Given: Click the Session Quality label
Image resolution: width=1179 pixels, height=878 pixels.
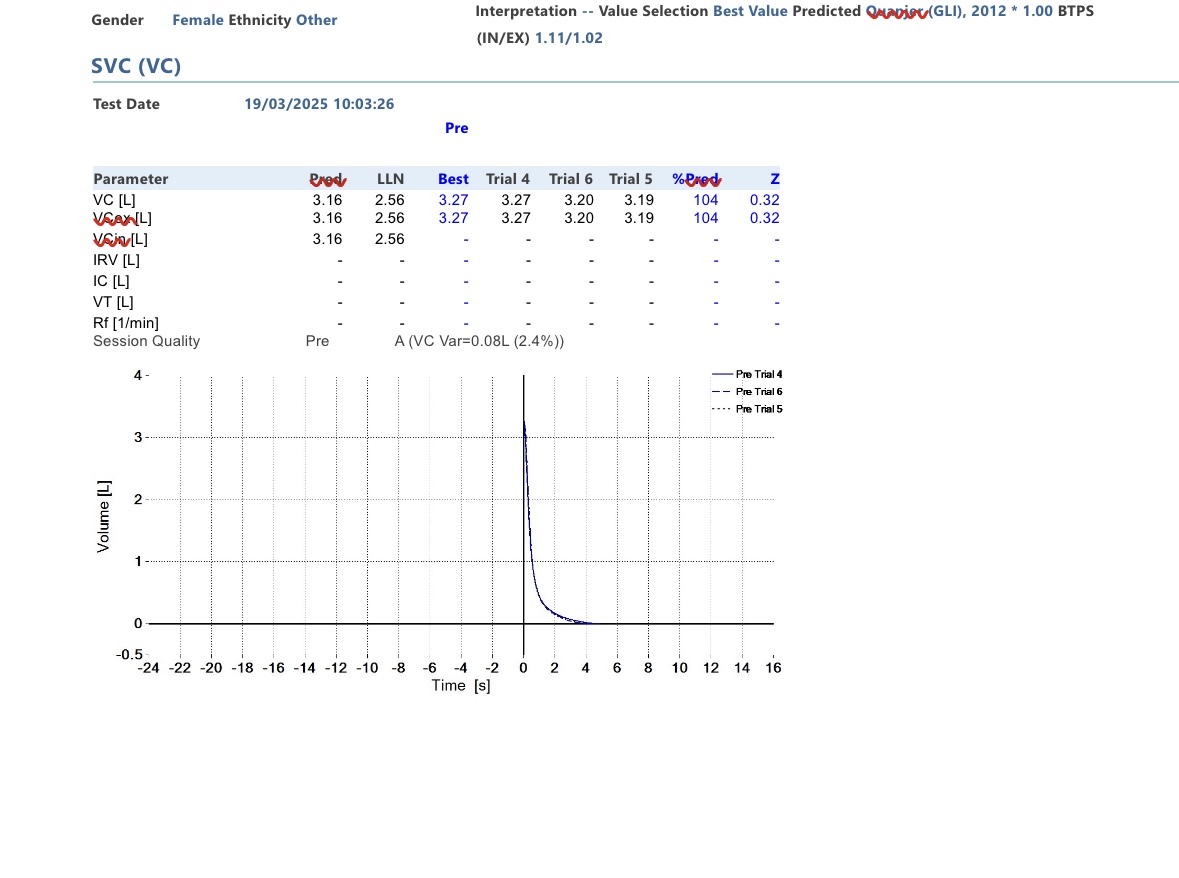Looking at the screenshot, I should click(x=146, y=341).
